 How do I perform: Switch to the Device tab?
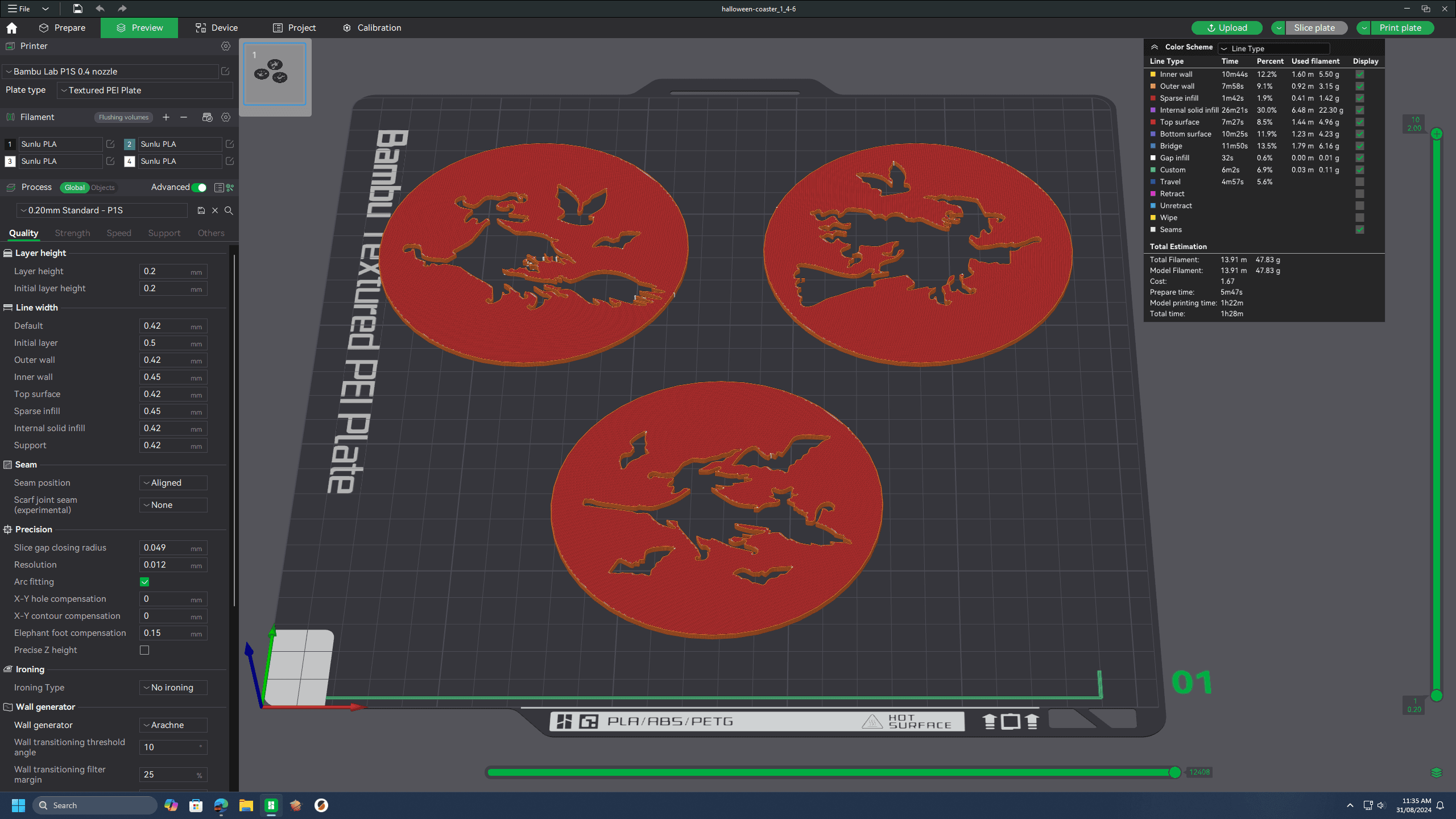pyautogui.click(x=217, y=28)
